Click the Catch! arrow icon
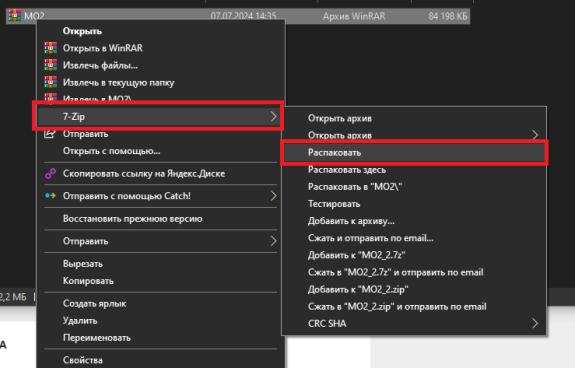 coord(51,196)
